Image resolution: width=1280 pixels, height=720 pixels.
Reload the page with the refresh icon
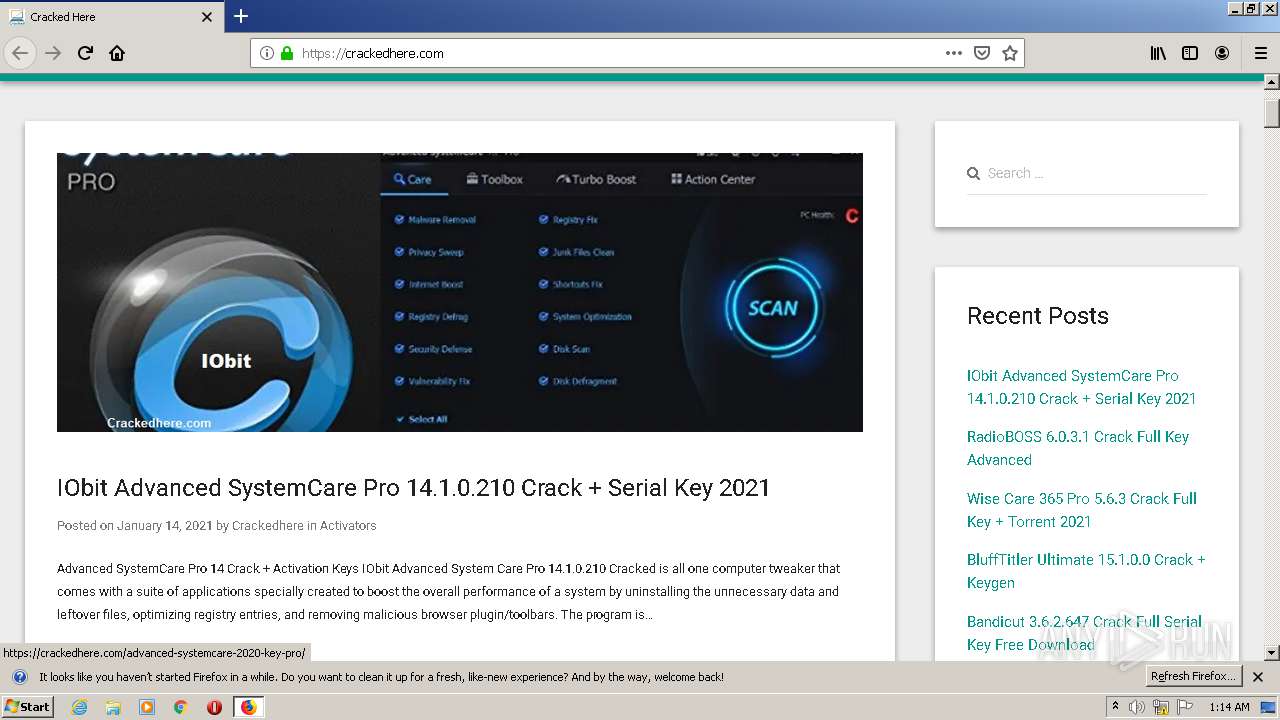(x=85, y=53)
